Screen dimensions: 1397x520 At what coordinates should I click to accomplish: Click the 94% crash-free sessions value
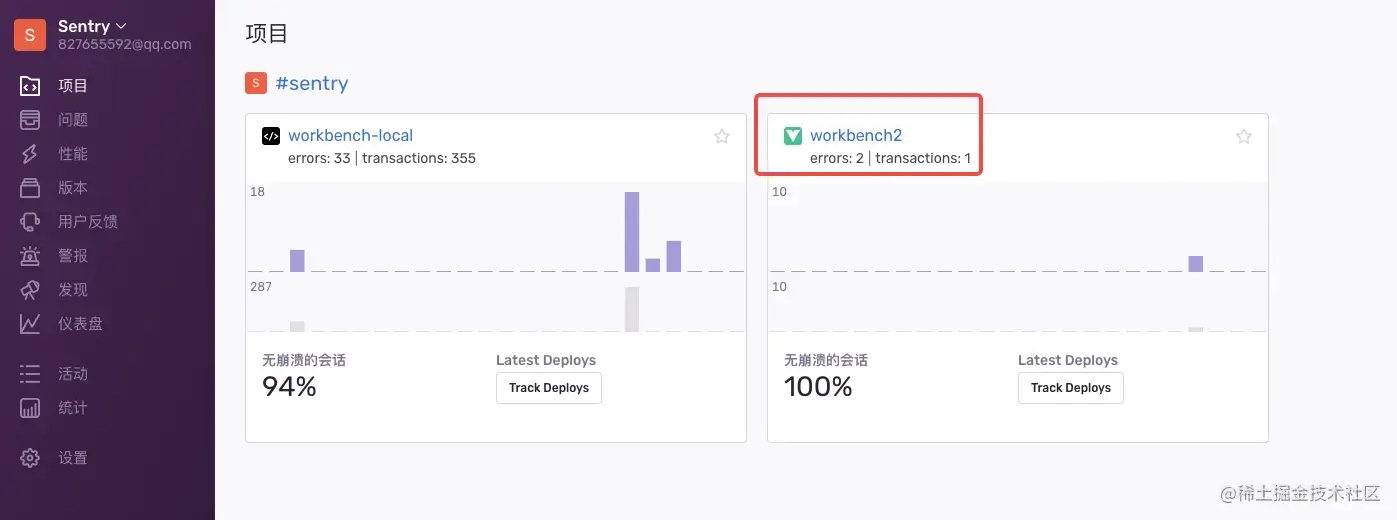pos(289,387)
